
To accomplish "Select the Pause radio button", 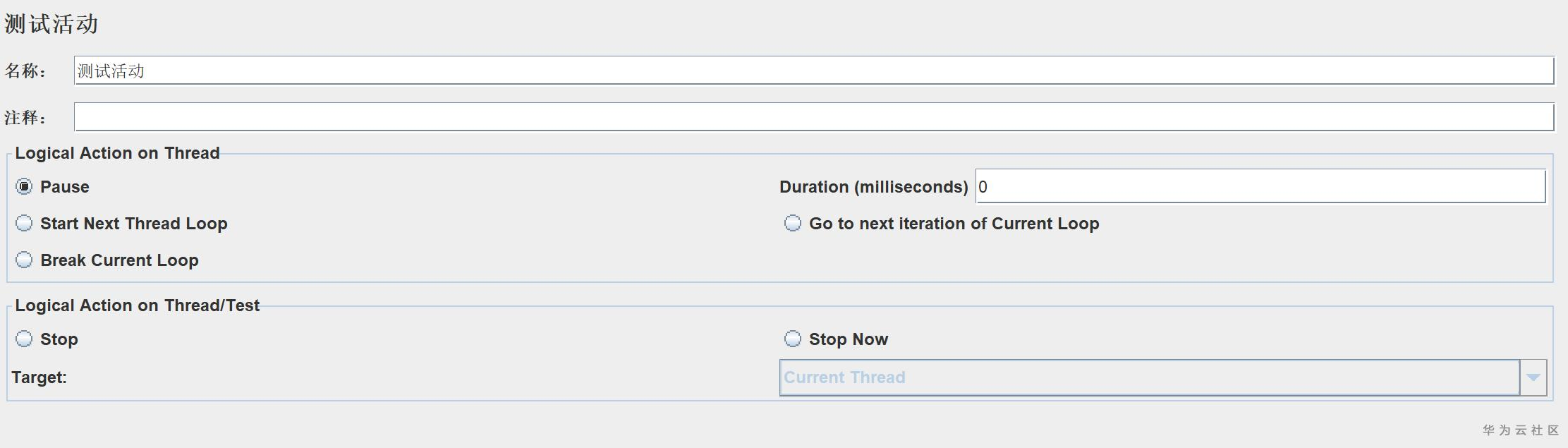I will click(x=24, y=187).
